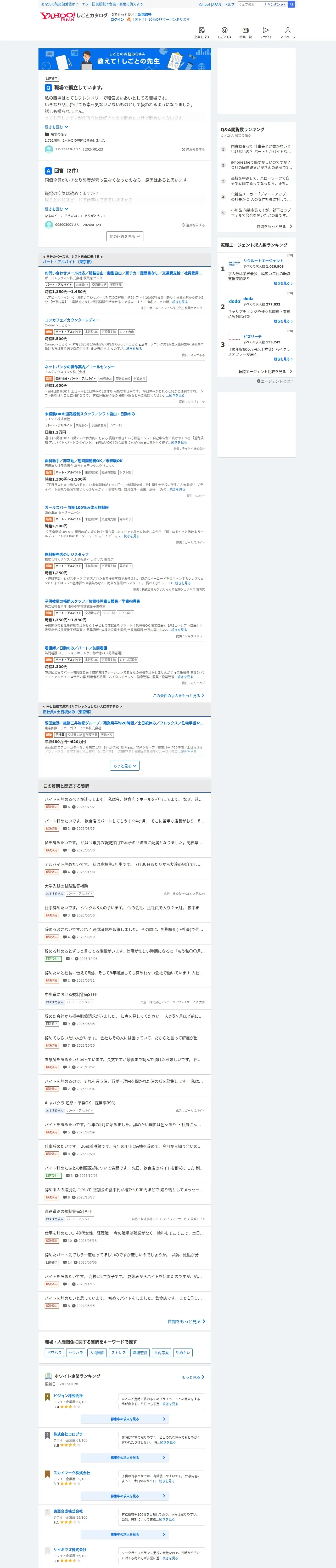Open the しごとQA header icon
Image resolution: width=336 pixels, height=1568 pixels.
point(225,33)
